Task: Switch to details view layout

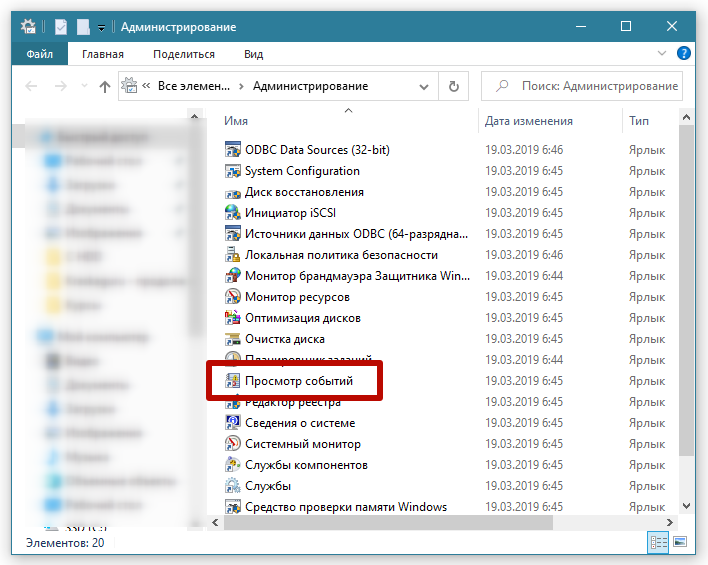Action: [659, 542]
